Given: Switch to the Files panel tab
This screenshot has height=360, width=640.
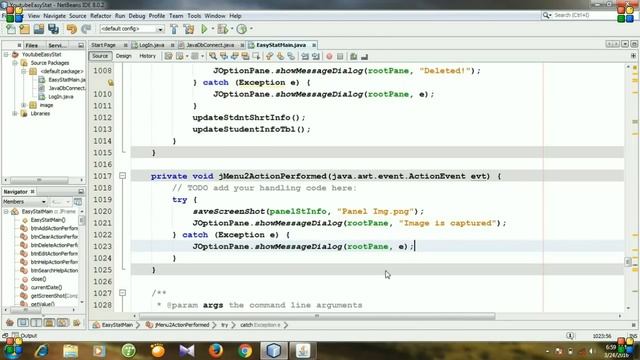Looking at the screenshot, I should tap(31, 45).
